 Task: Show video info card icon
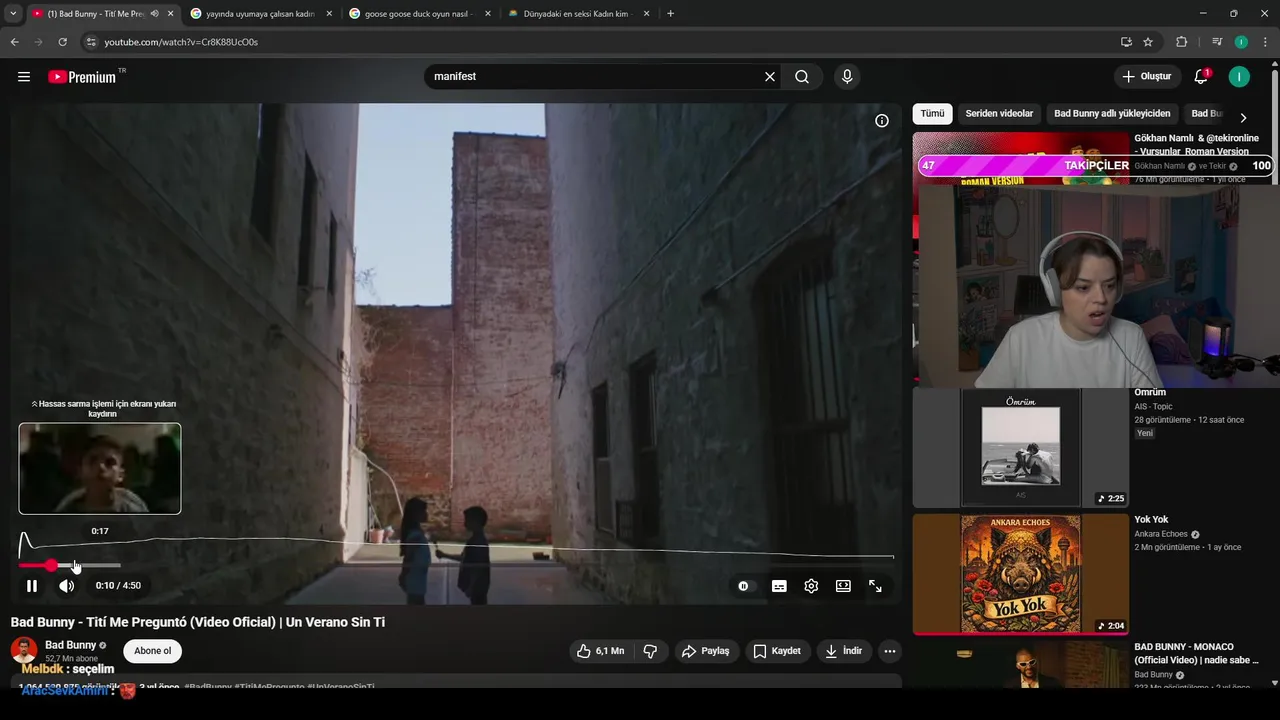882,121
